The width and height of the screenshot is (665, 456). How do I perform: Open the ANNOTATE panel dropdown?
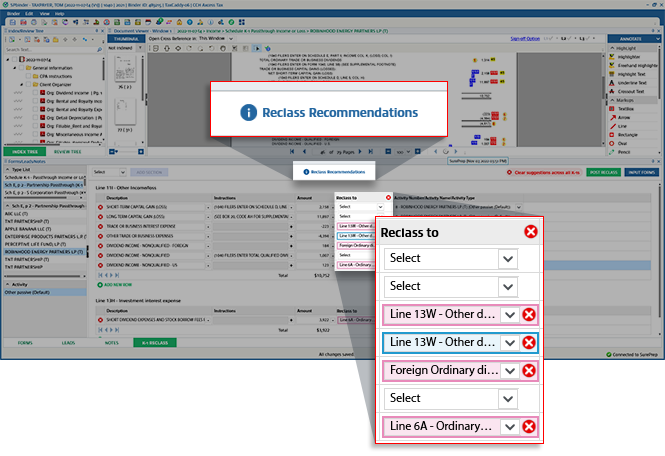(658, 39)
